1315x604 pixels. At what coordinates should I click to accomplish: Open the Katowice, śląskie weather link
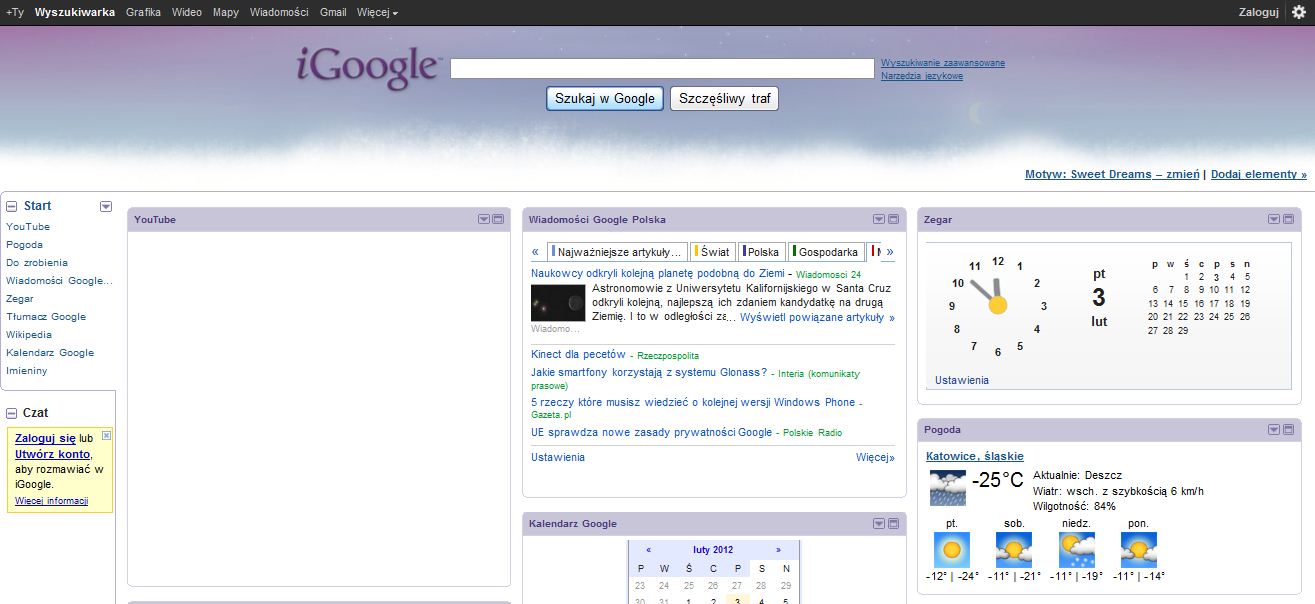[975, 456]
